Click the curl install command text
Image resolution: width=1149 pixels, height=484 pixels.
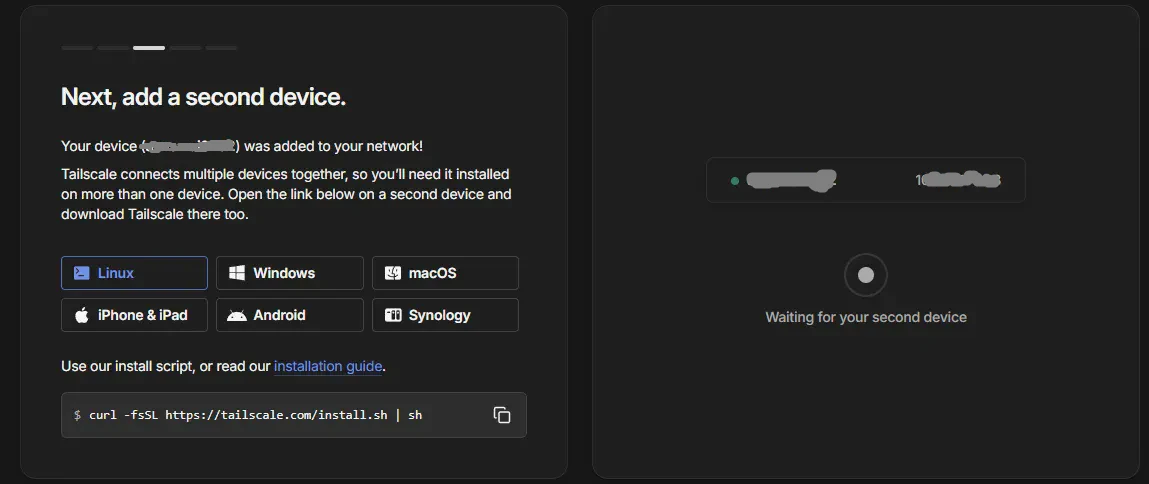[256, 415]
